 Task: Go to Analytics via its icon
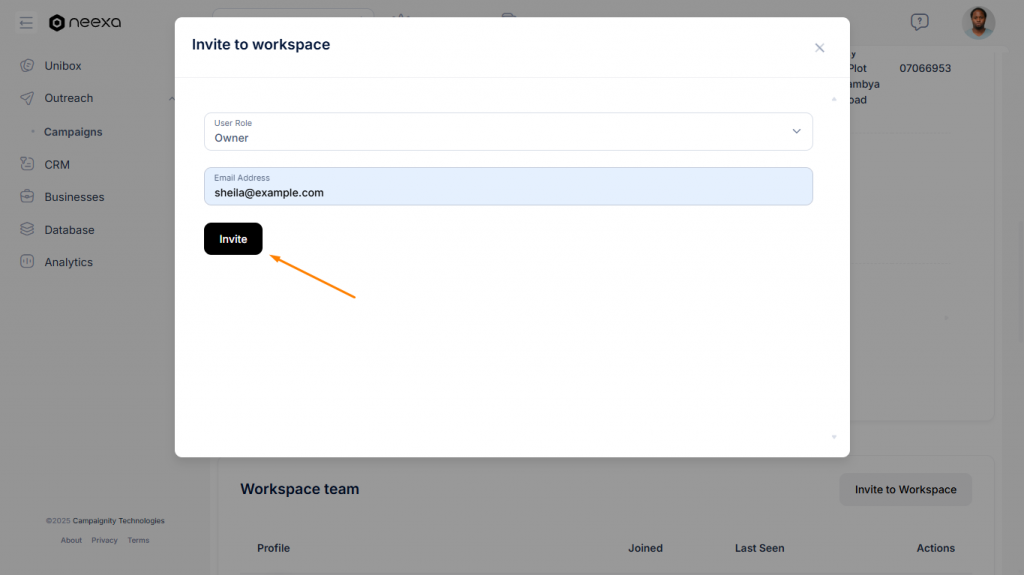27,262
